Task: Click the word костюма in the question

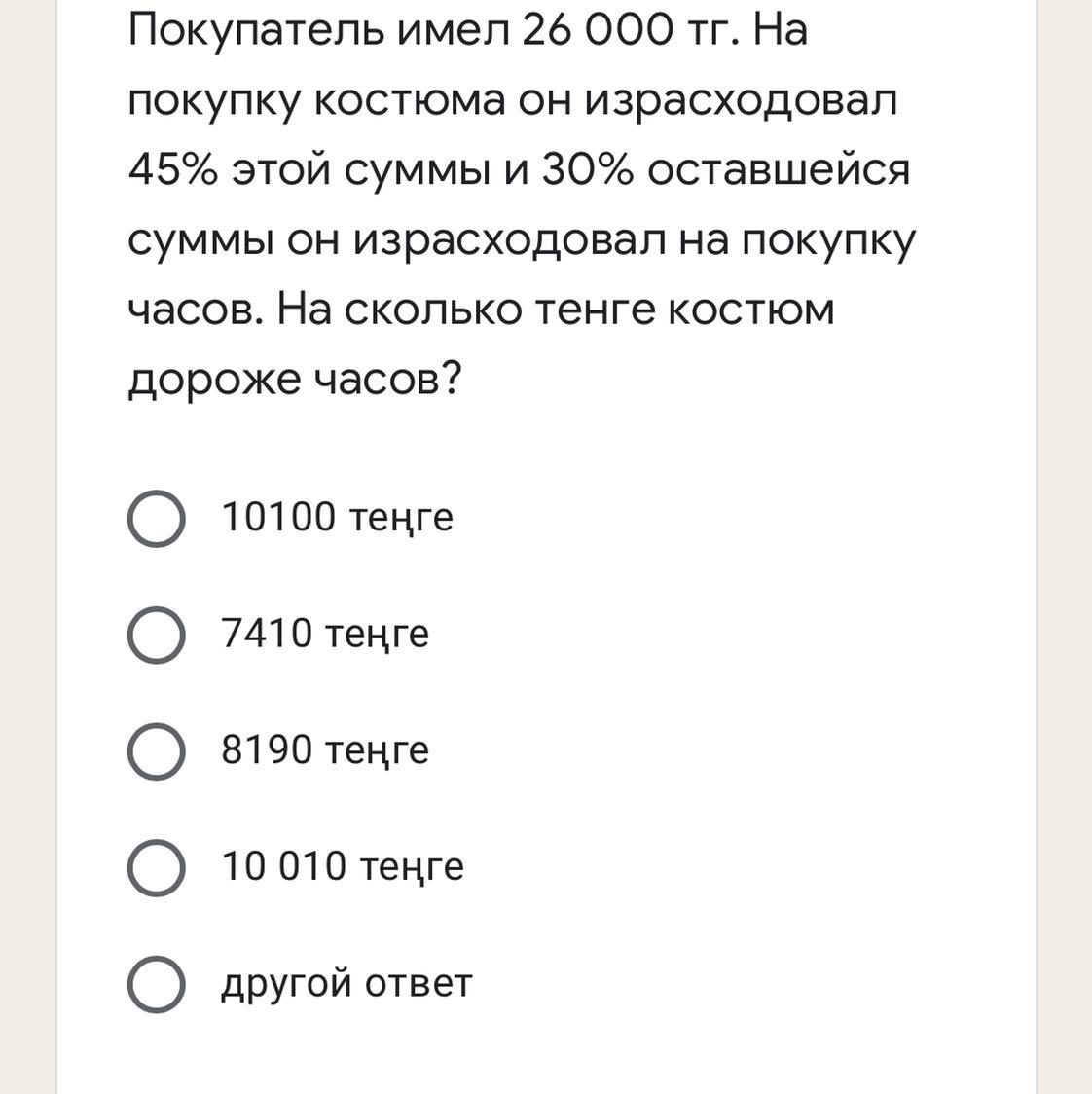Action: pos(410,101)
